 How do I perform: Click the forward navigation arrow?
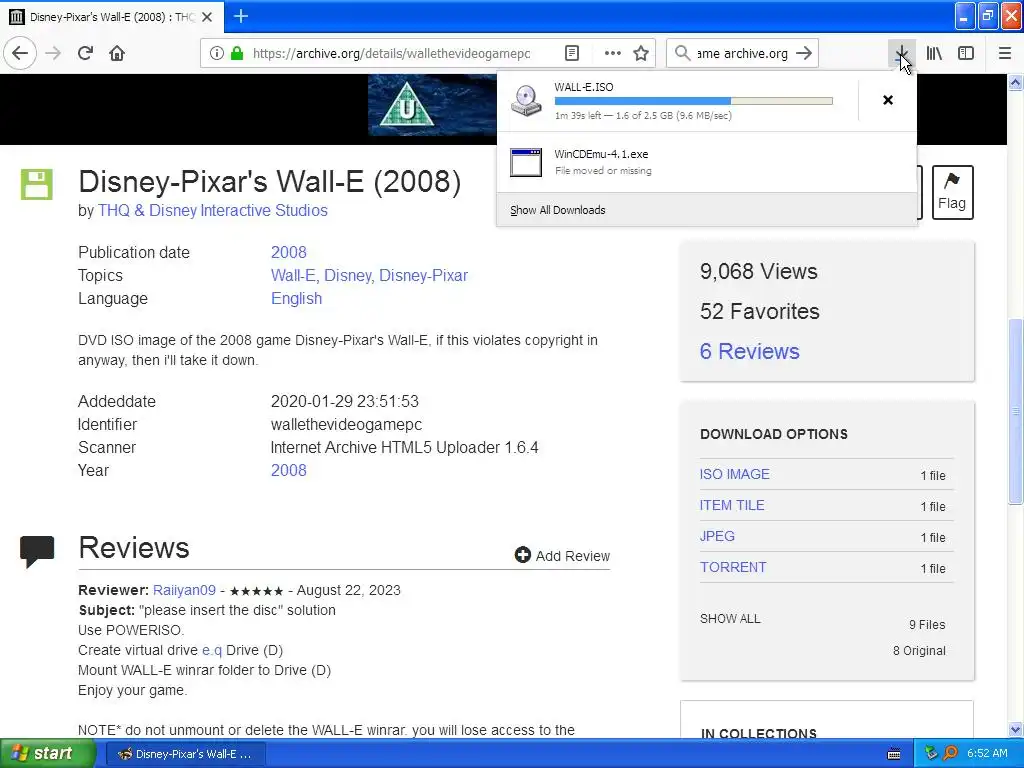pos(53,53)
